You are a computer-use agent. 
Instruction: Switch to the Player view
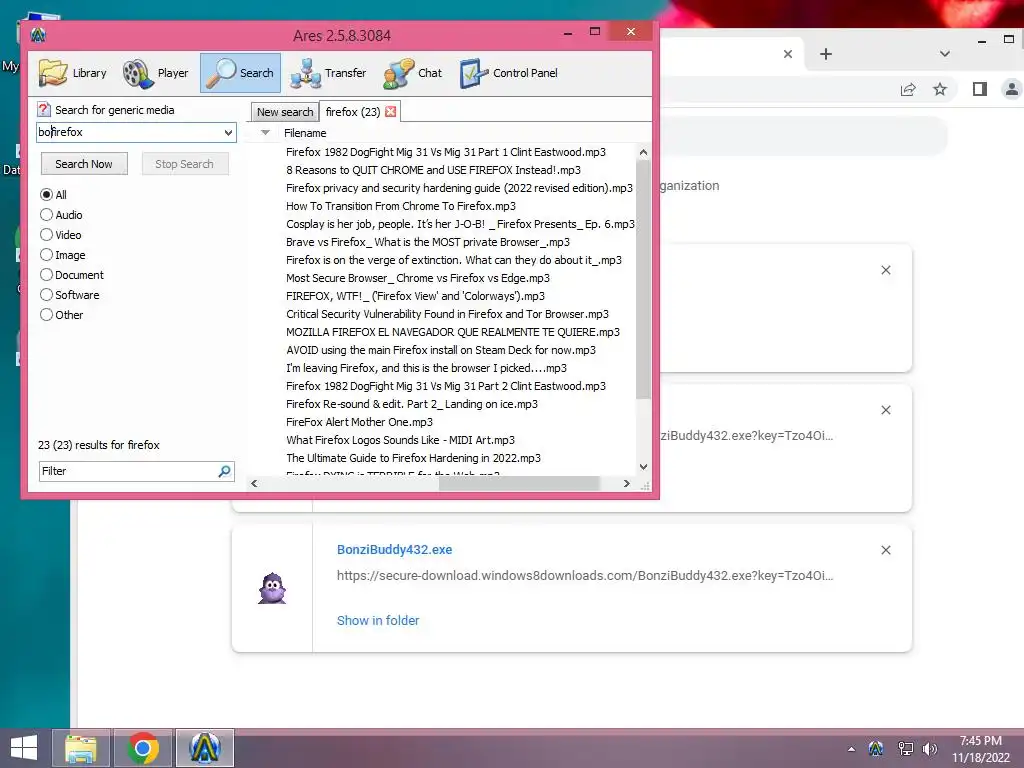[x=156, y=73]
